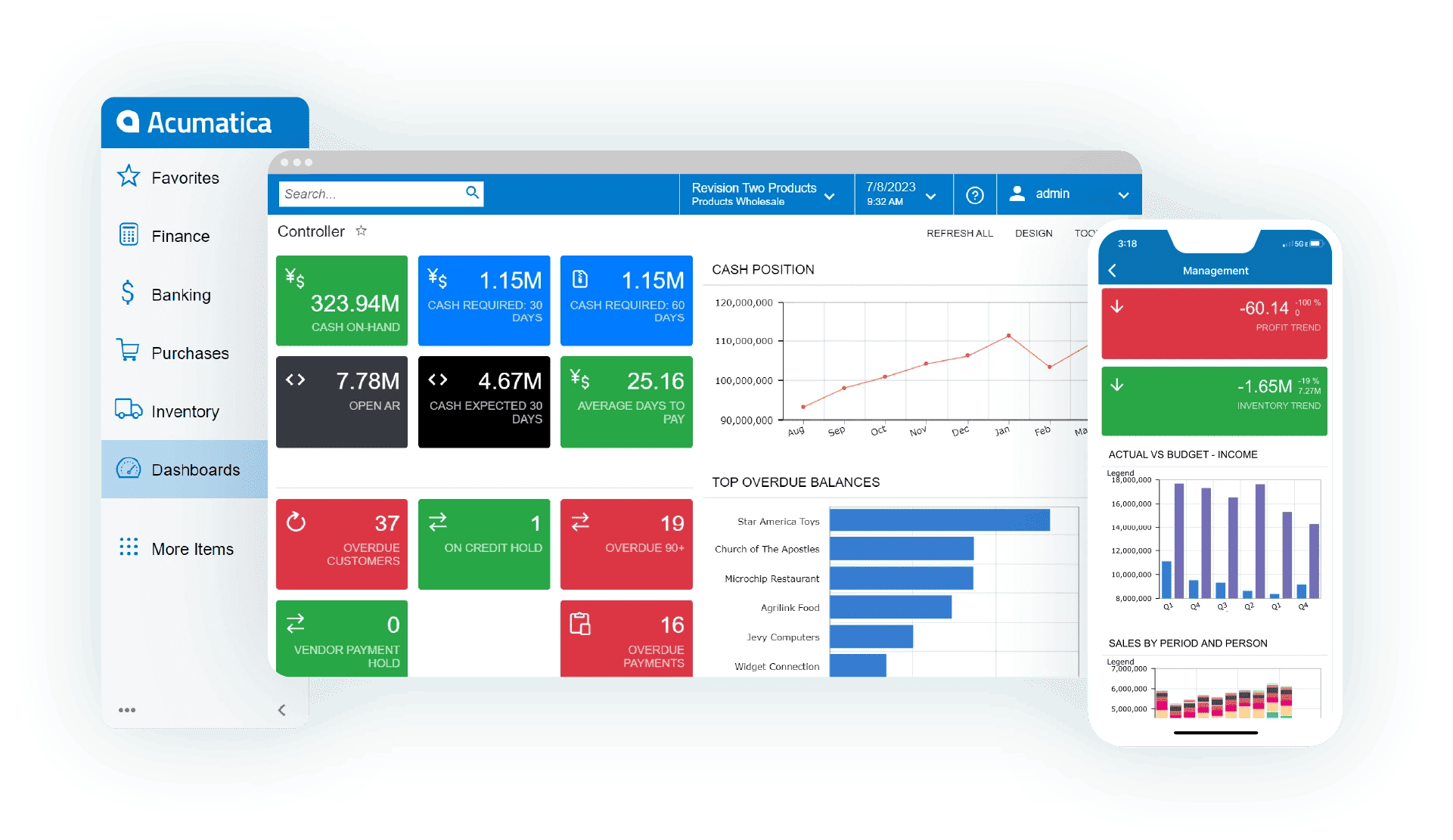
Task: Click REFRESH ALL button
Action: 960,233
